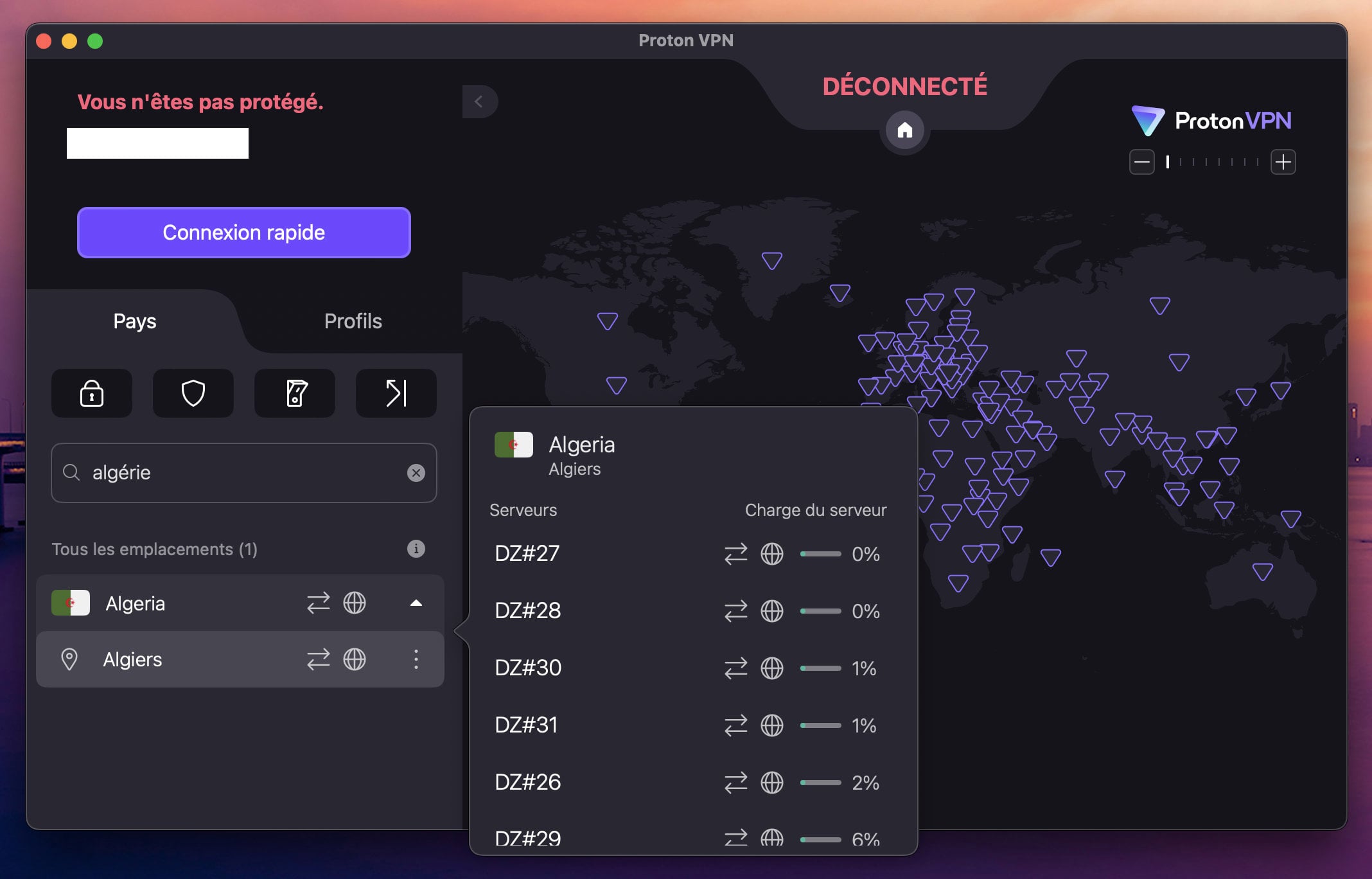Click P2P arrows icon for DZ#28
Screen dimensions: 1372x879
click(736, 610)
